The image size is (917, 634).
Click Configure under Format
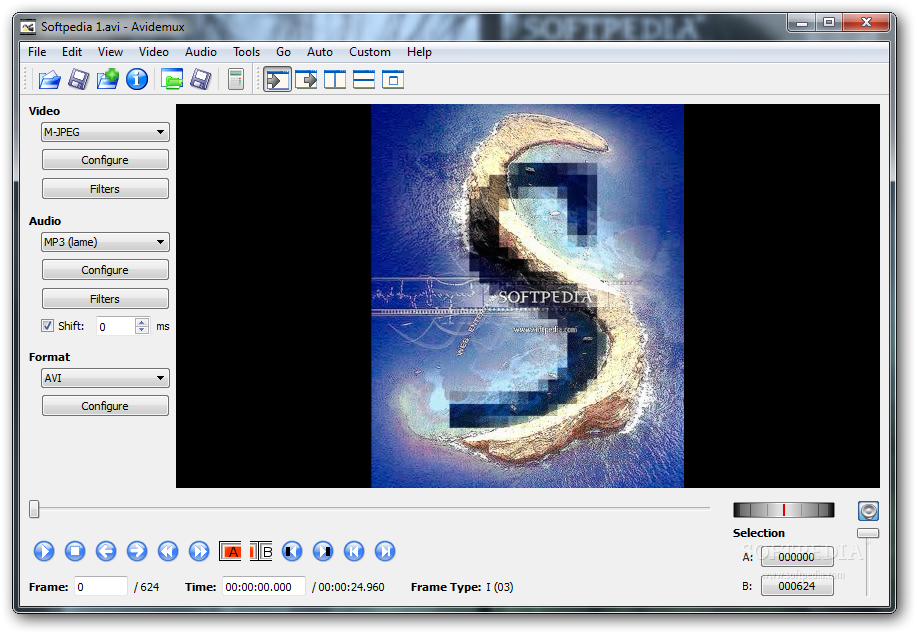pyautogui.click(x=105, y=405)
